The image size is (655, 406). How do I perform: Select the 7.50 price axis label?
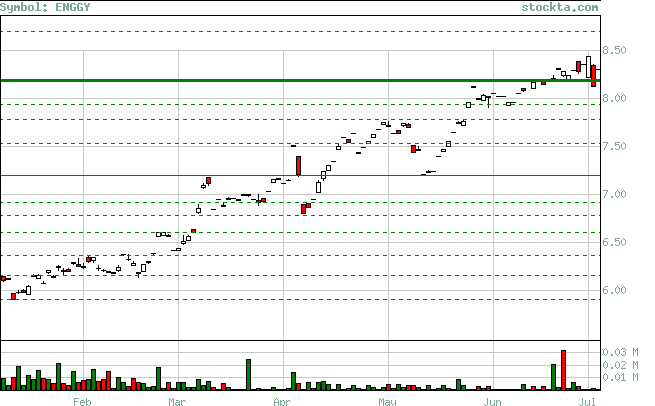pos(614,146)
